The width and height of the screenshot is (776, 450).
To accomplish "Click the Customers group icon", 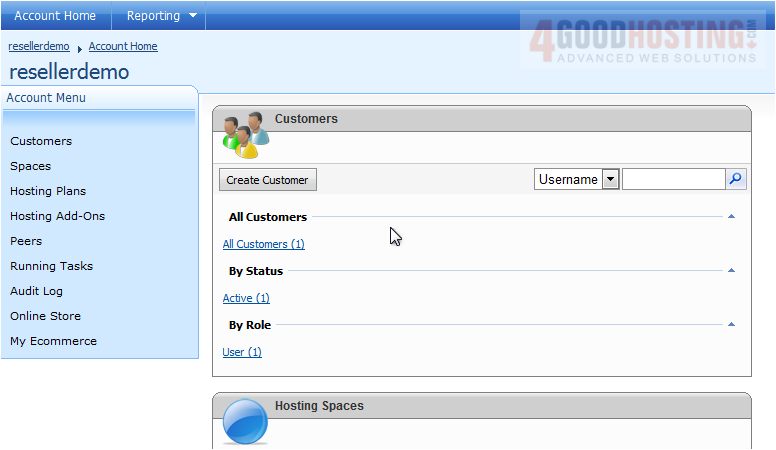I will 245,135.
